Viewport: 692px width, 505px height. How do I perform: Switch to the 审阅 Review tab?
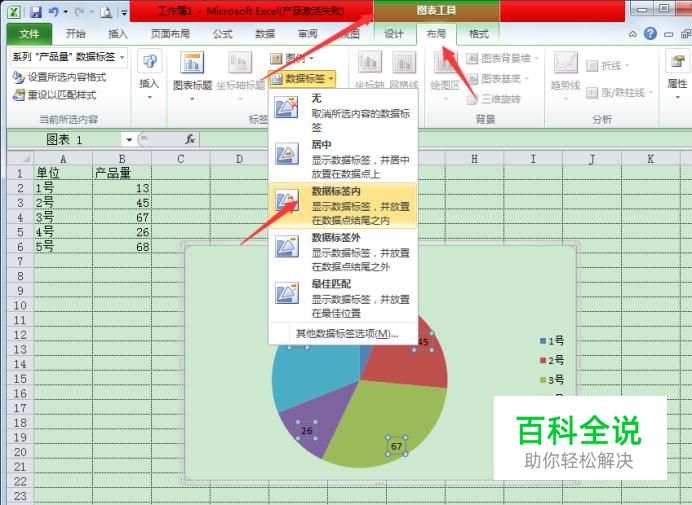[x=308, y=34]
